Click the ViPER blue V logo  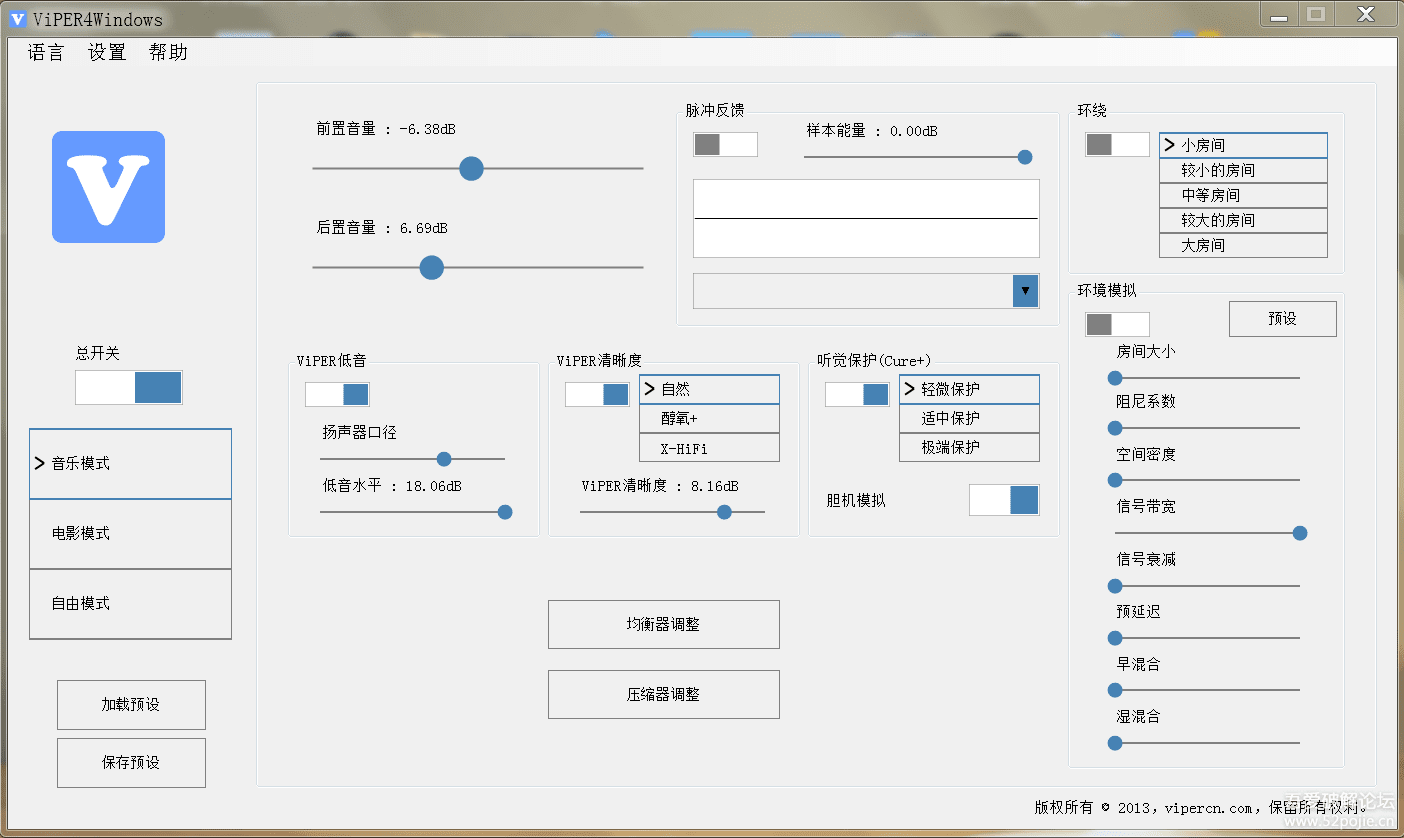[x=108, y=187]
